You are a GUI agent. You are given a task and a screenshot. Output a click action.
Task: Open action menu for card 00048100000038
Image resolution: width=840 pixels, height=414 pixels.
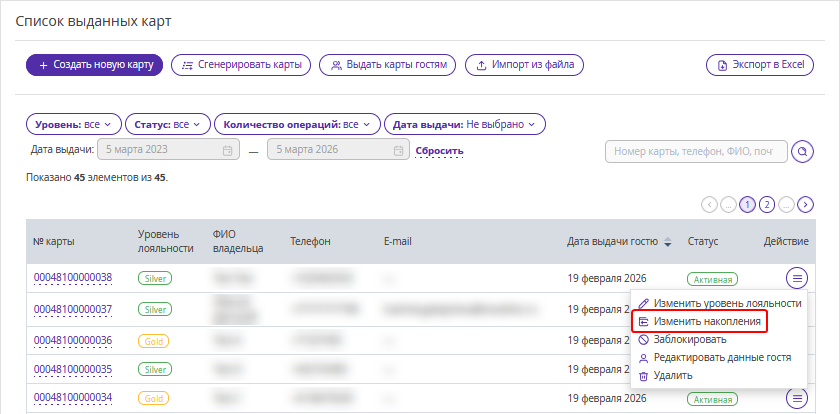pos(796,277)
